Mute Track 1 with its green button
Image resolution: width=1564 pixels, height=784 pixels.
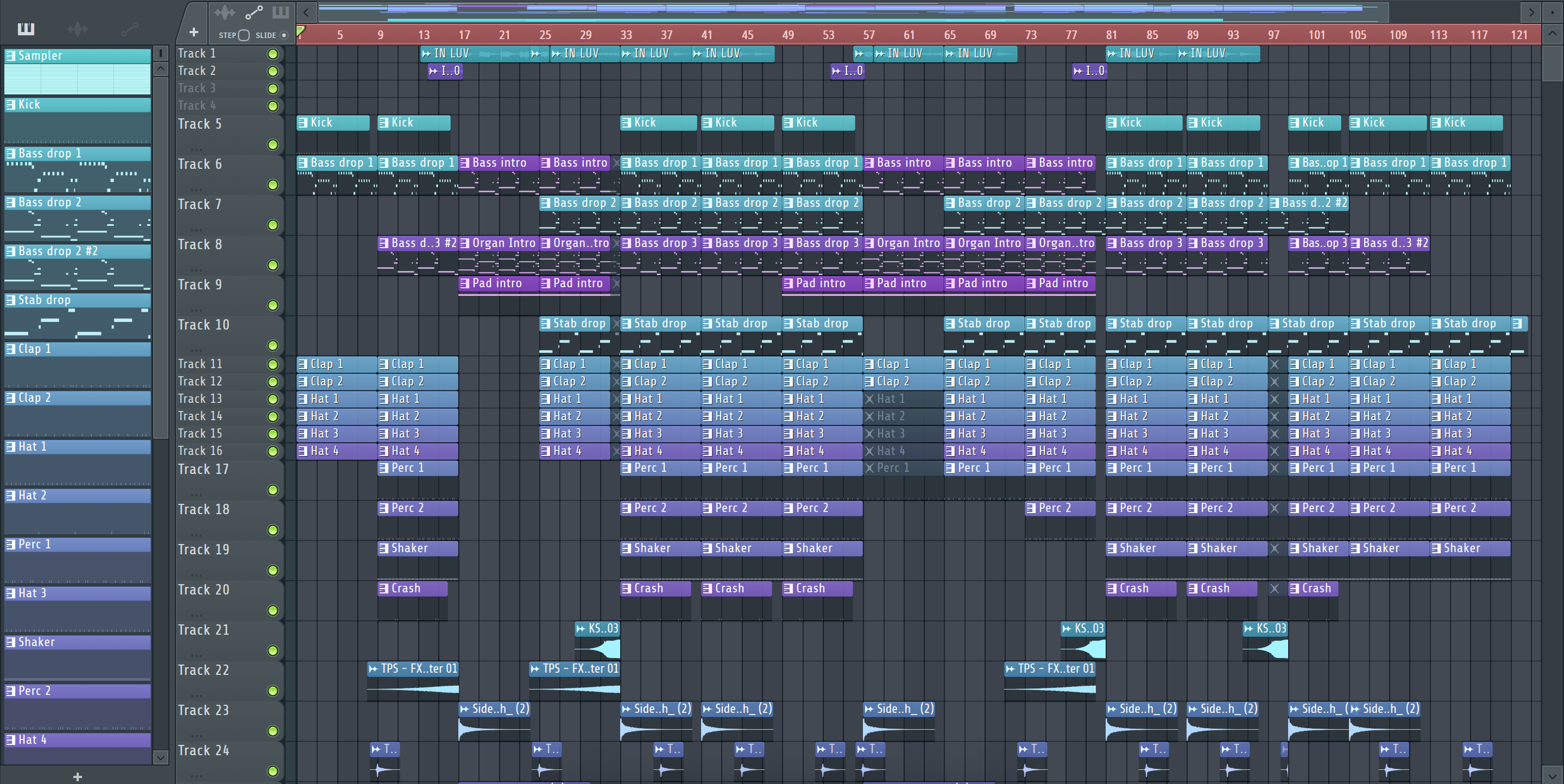(x=273, y=54)
